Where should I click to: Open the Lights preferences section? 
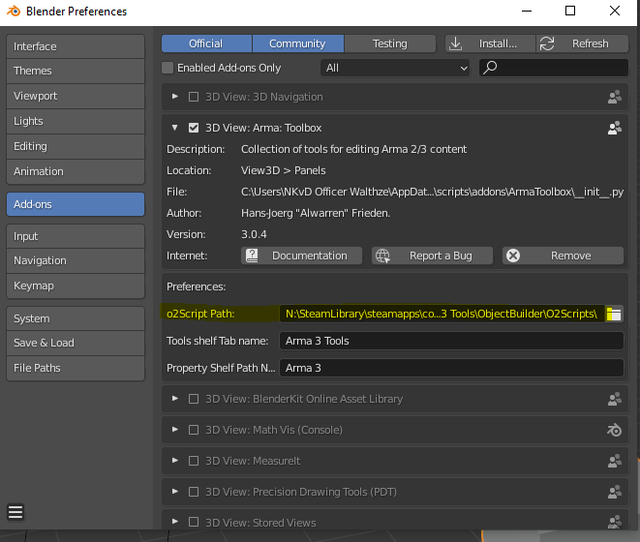76,121
